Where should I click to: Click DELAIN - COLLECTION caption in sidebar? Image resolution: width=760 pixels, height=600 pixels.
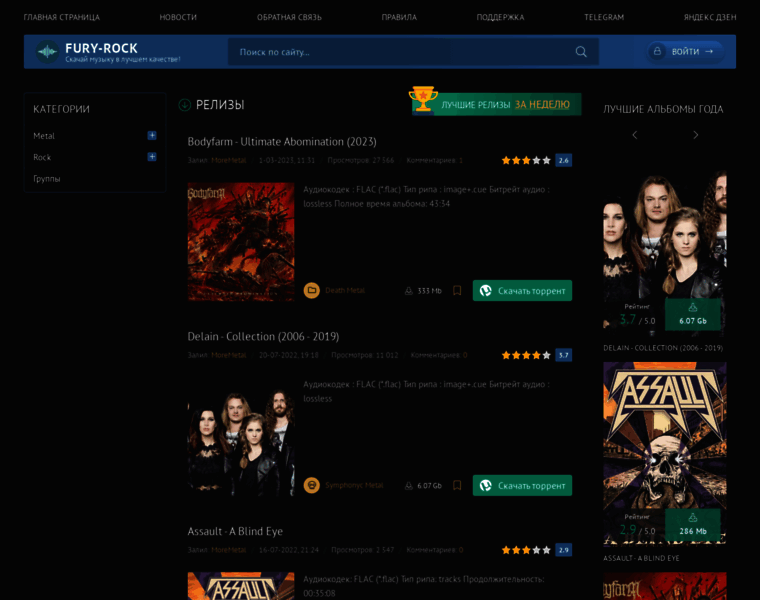(x=663, y=348)
